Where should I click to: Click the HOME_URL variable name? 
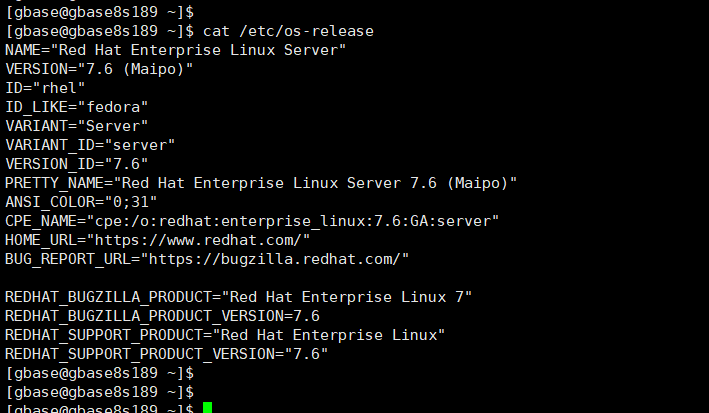click(41, 240)
